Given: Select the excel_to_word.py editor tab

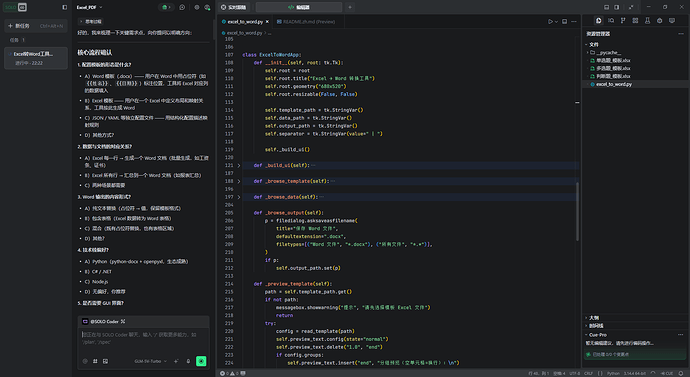Looking at the screenshot, I should pos(245,22).
